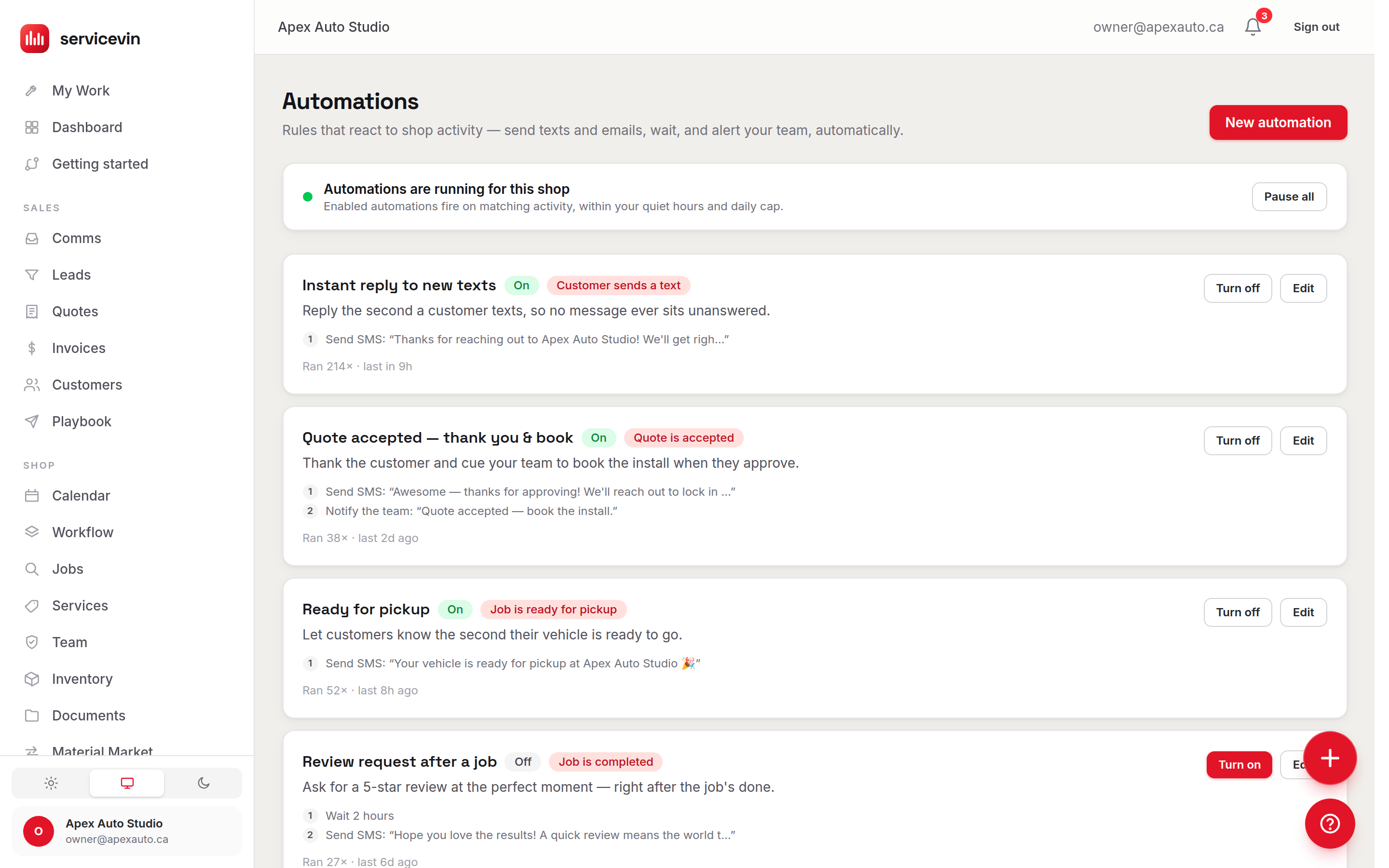Click the Job is completed trigger tag
This screenshot has width=1389, height=868.
pos(606,762)
